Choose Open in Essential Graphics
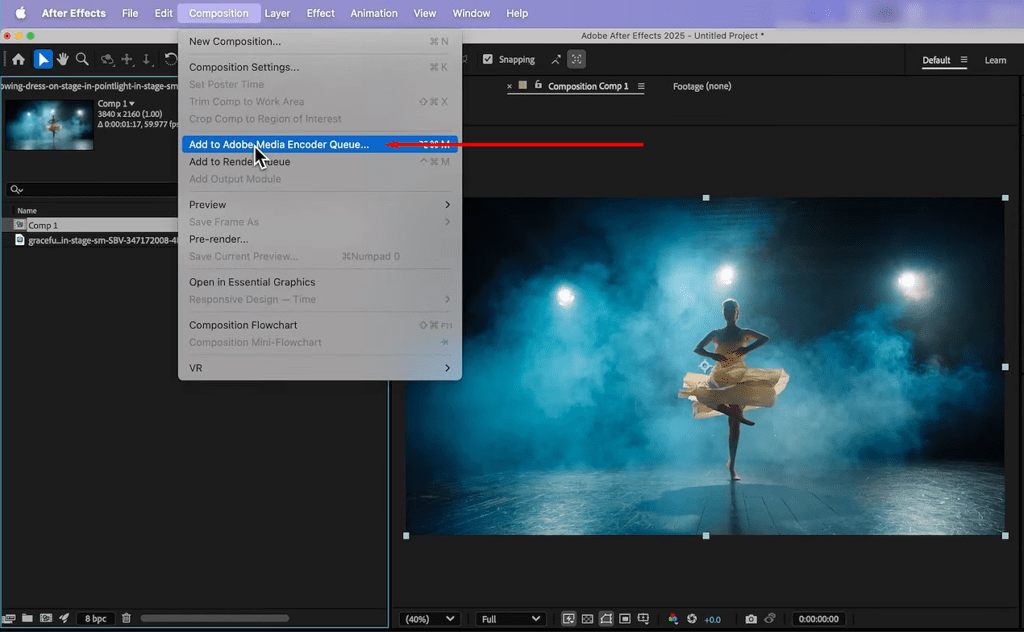 click(319, 282)
